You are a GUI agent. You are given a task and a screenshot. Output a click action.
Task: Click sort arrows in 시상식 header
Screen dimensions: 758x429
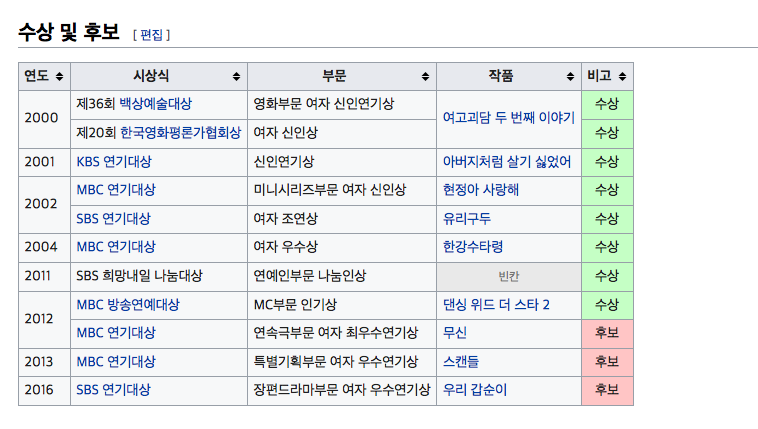coord(236,77)
